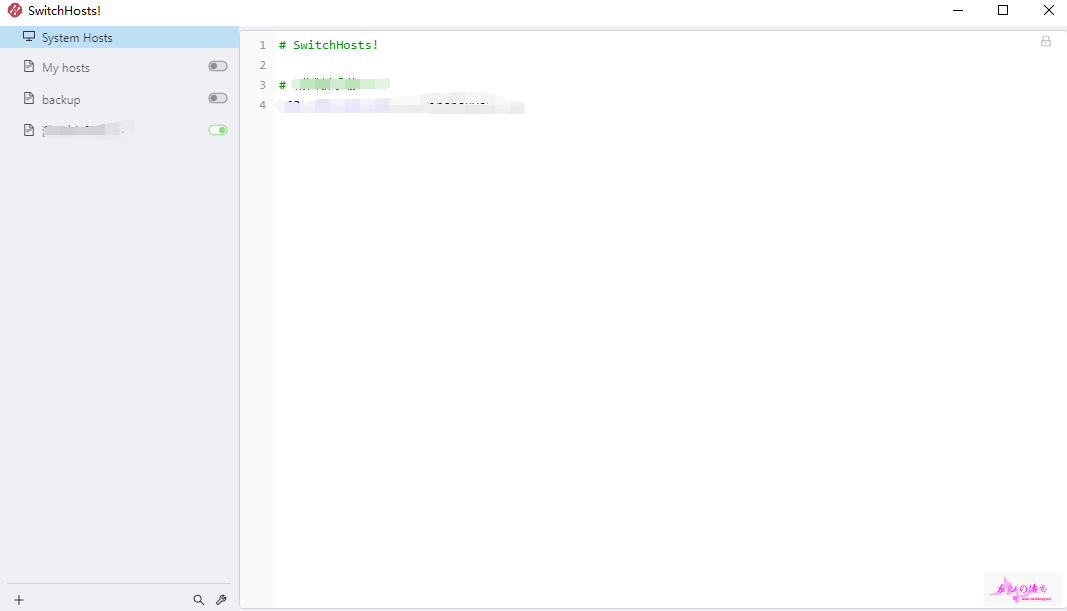Click the "# SwitchHosts!" comment line in editor
1067x611 pixels.
(329, 45)
